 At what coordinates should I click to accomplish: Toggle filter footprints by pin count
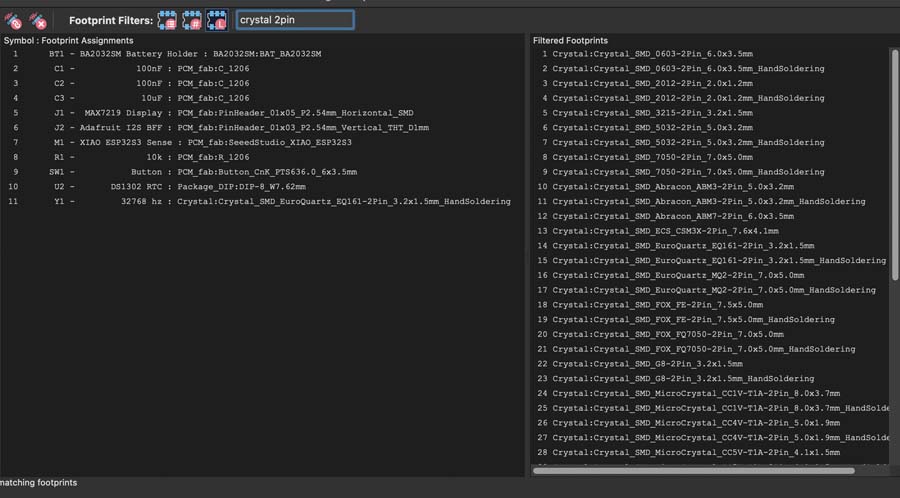pos(193,20)
